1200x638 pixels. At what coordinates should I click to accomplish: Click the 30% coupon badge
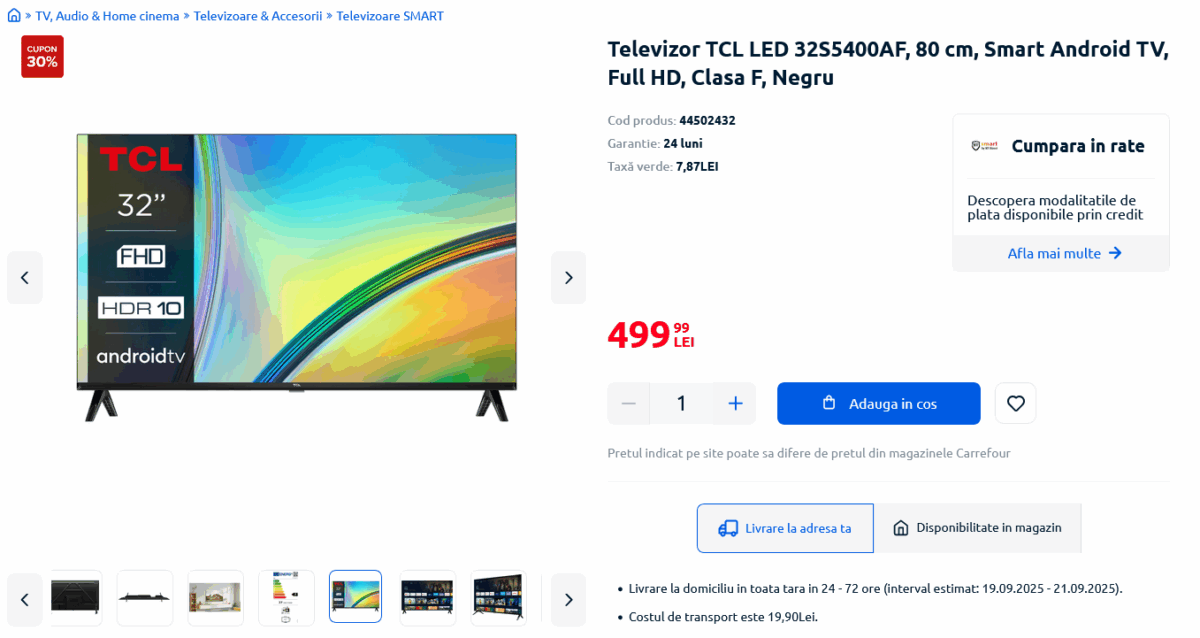pos(42,56)
